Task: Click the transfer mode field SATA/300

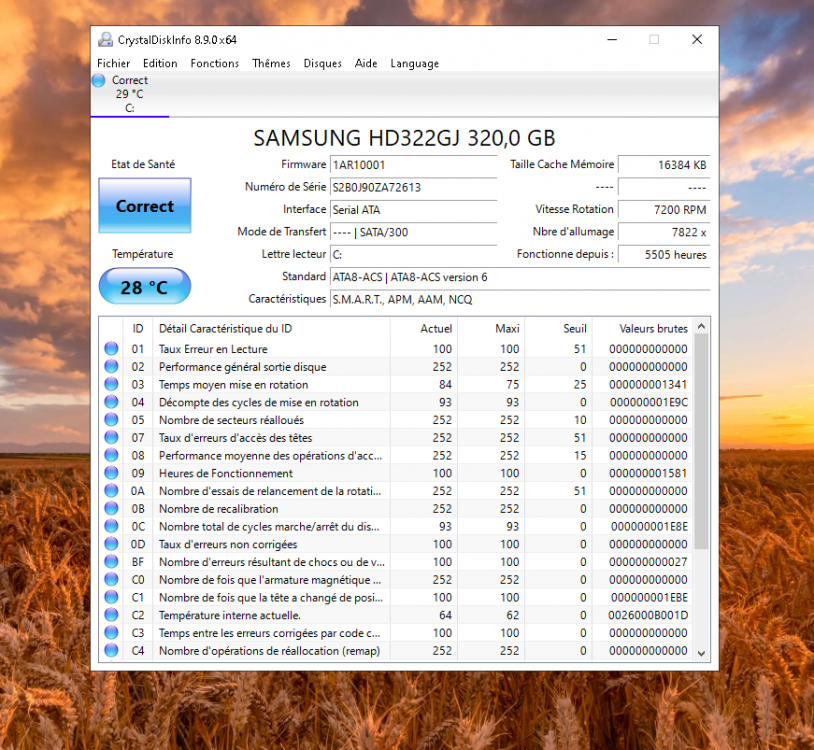Action: click(x=413, y=232)
